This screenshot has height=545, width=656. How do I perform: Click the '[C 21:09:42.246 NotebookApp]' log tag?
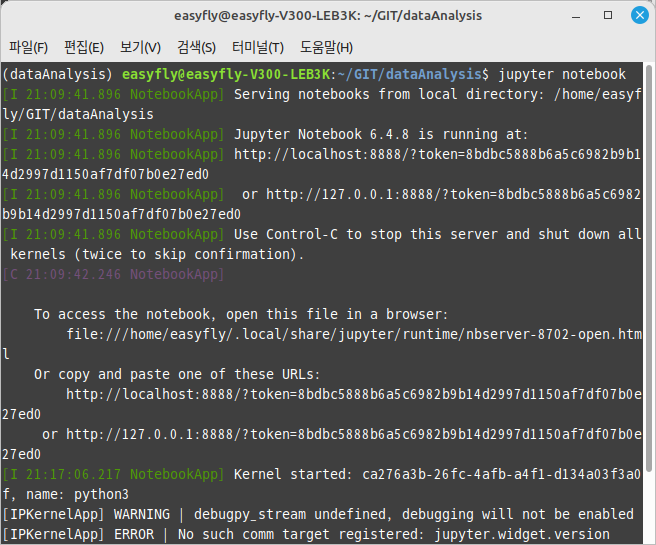click(x=113, y=274)
